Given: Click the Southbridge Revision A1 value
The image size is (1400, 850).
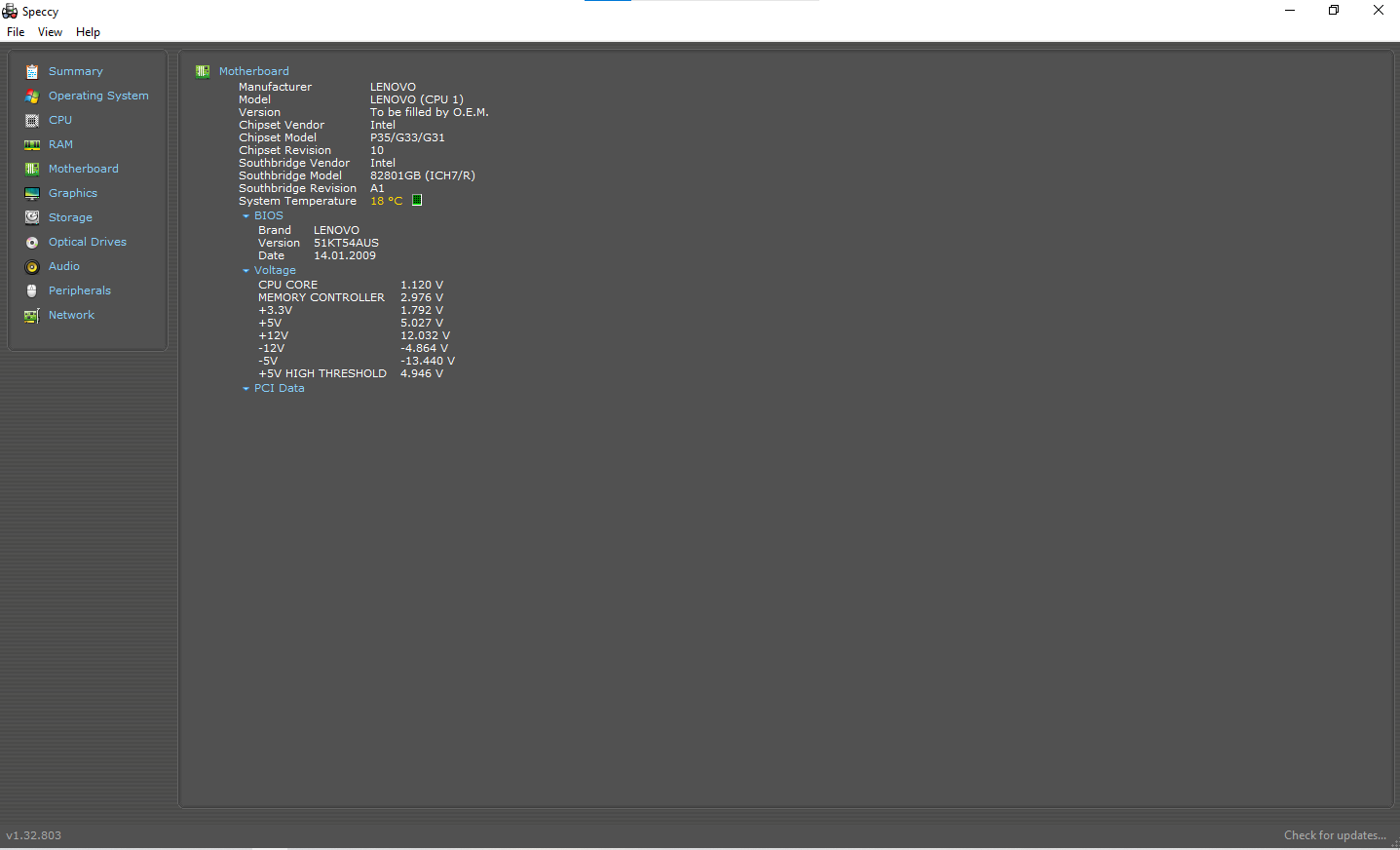Looking at the screenshot, I should click(377, 188).
